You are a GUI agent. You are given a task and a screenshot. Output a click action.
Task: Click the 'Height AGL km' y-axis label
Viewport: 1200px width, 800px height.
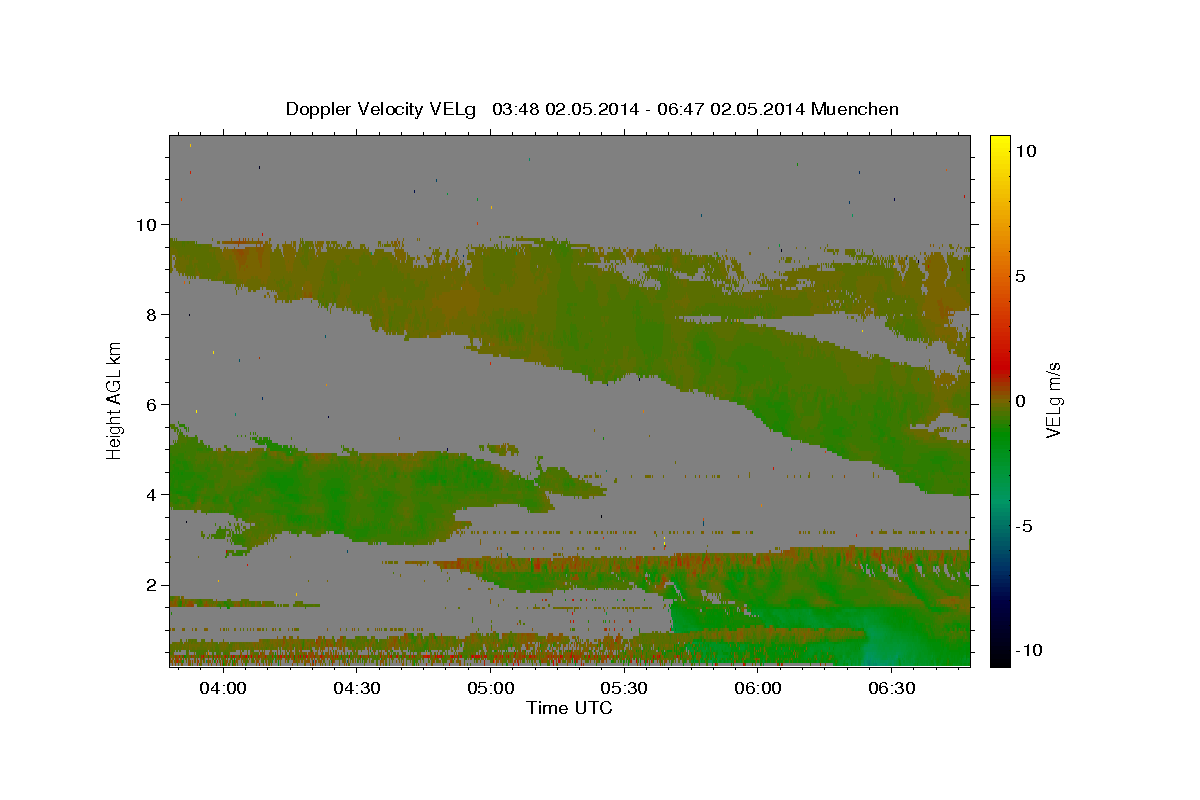pos(115,399)
